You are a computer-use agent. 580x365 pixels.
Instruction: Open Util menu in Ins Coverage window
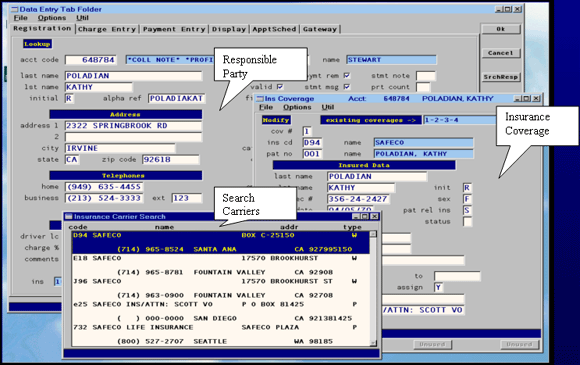click(328, 107)
